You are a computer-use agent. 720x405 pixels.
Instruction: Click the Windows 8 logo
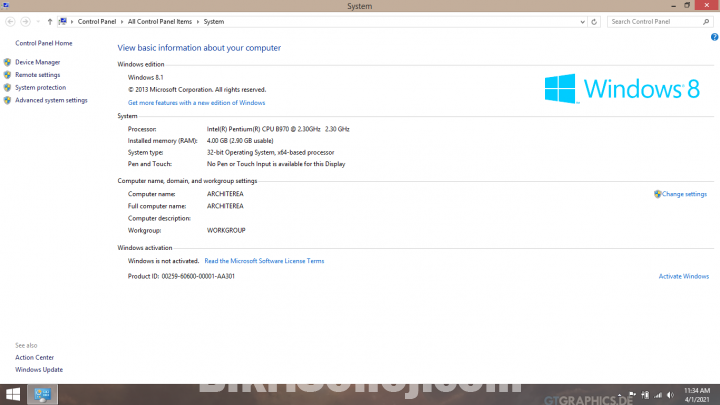(622, 89)
